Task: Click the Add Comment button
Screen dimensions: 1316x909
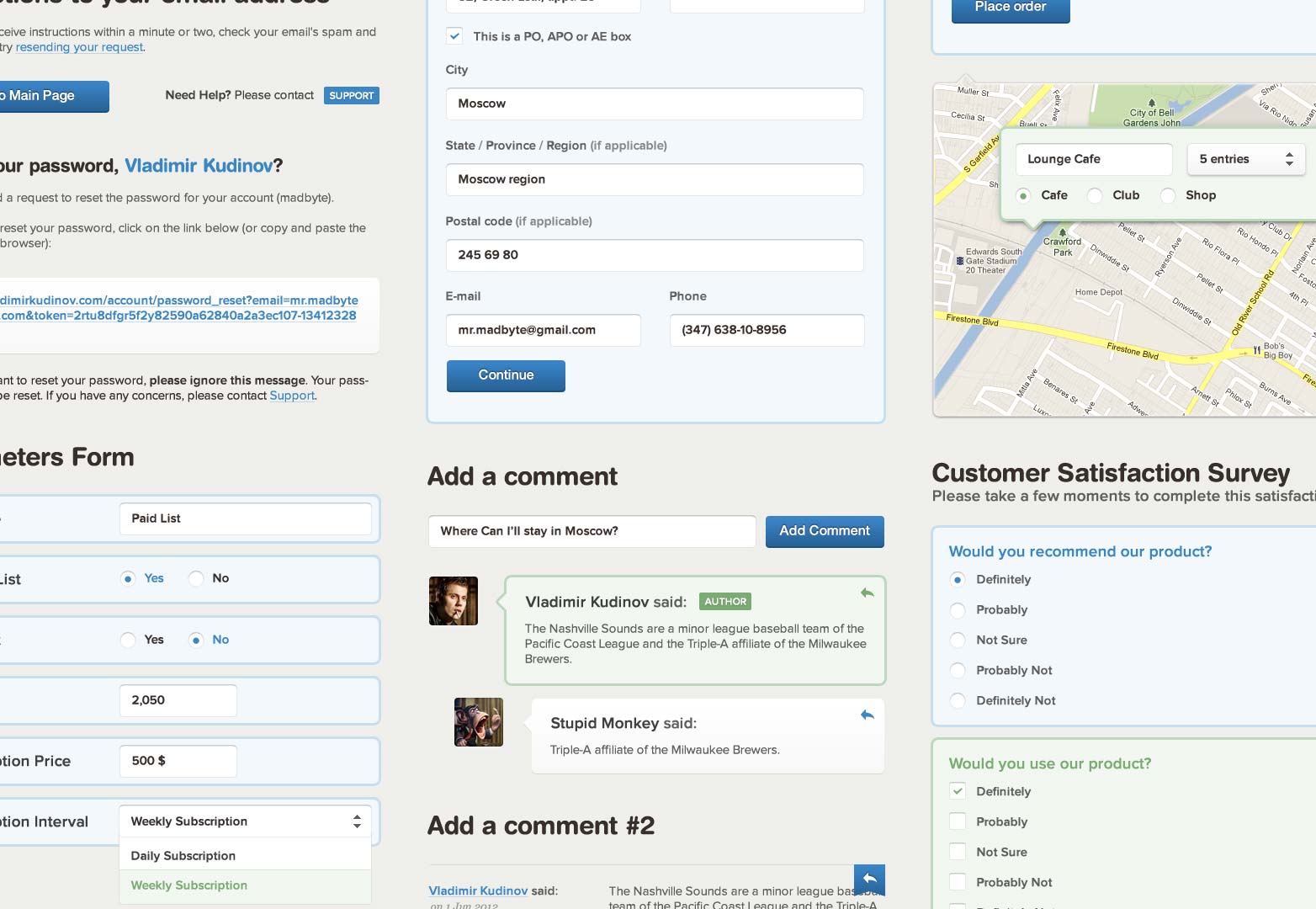Action: (825, 532)
